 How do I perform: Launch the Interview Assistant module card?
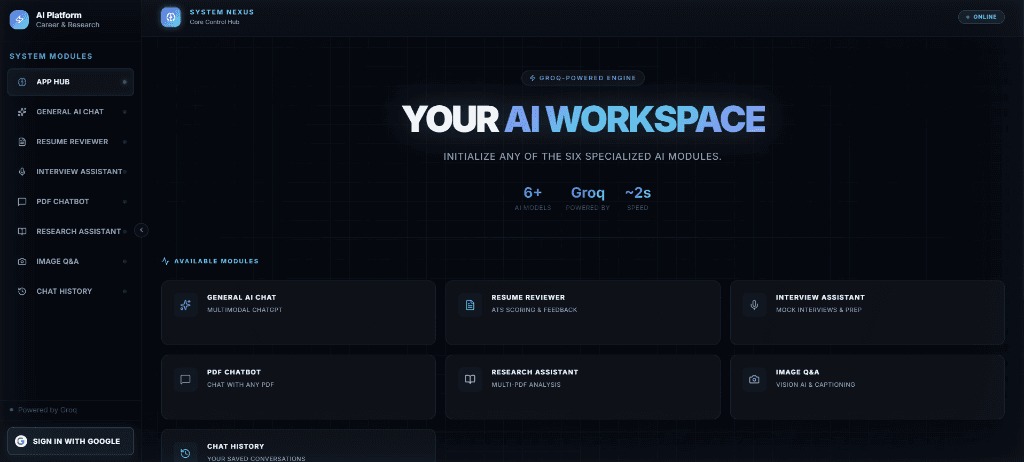[867, 312]
